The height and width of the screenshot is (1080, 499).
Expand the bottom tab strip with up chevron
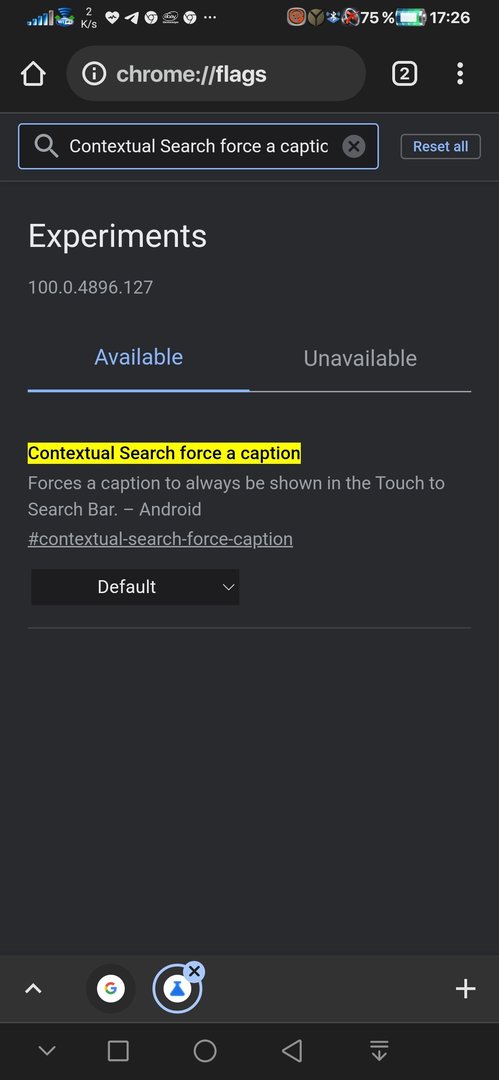click(x=33, y=989)
